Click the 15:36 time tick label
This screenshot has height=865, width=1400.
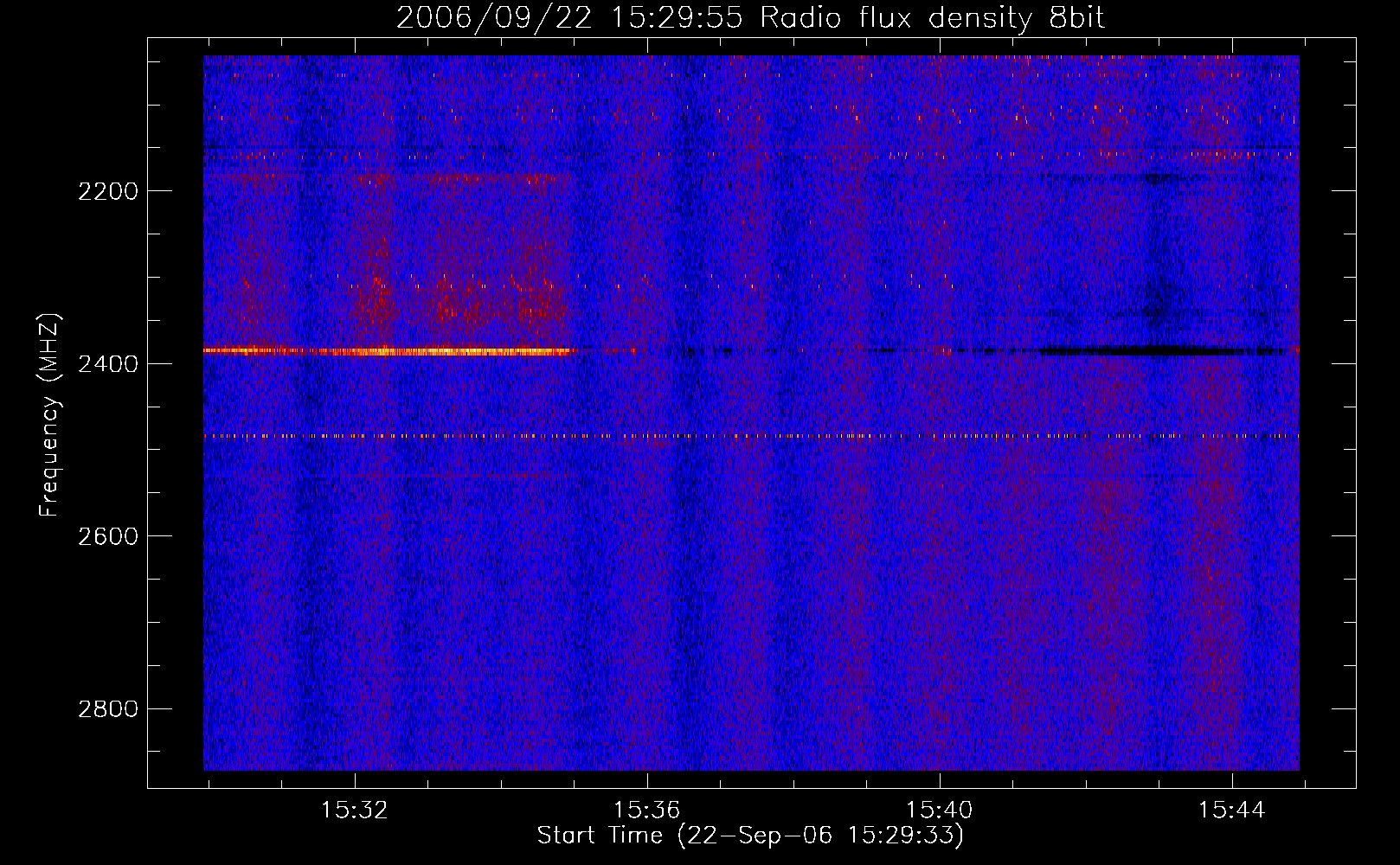pyautogui.click(x=646, y=811)
